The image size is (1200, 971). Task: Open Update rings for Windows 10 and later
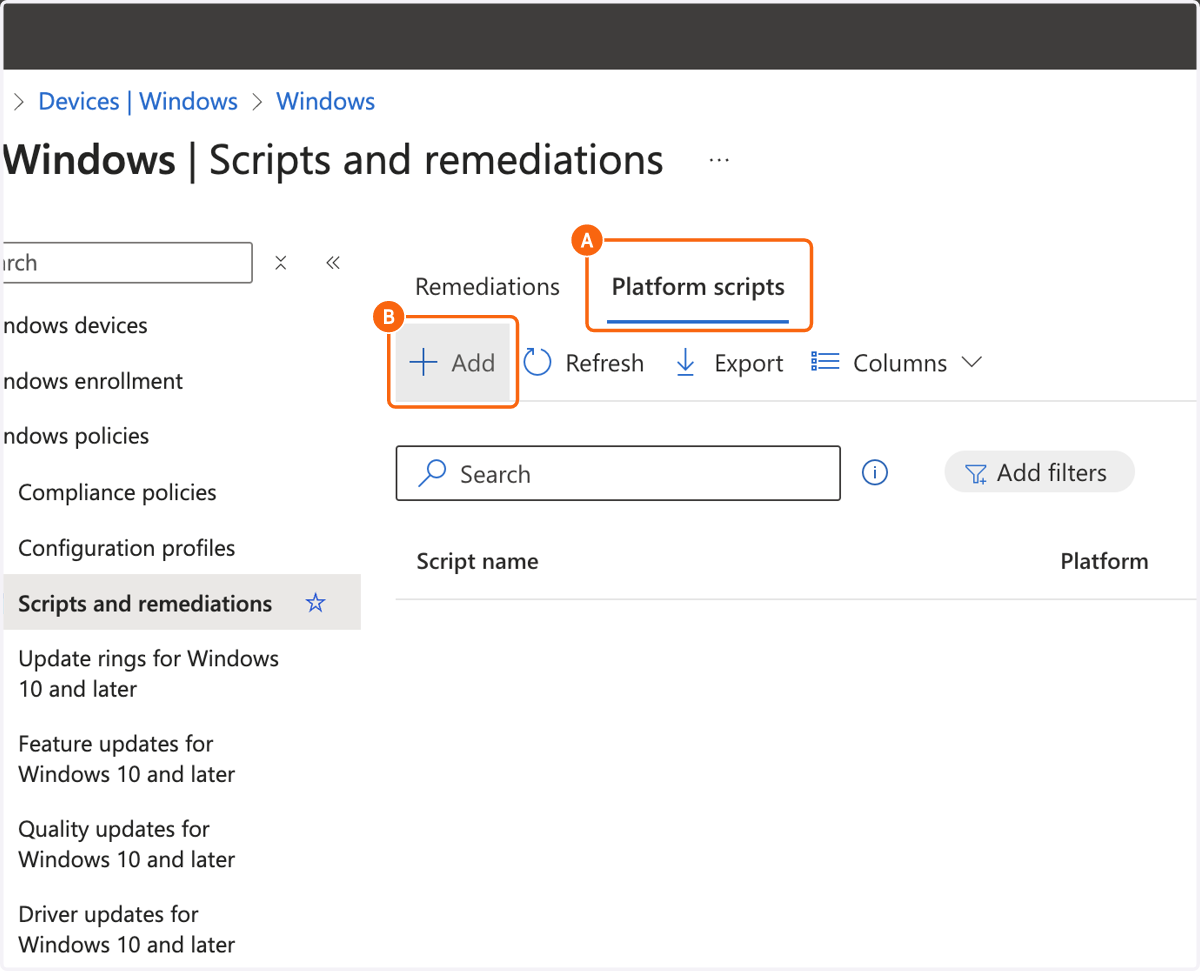(148, 673)
